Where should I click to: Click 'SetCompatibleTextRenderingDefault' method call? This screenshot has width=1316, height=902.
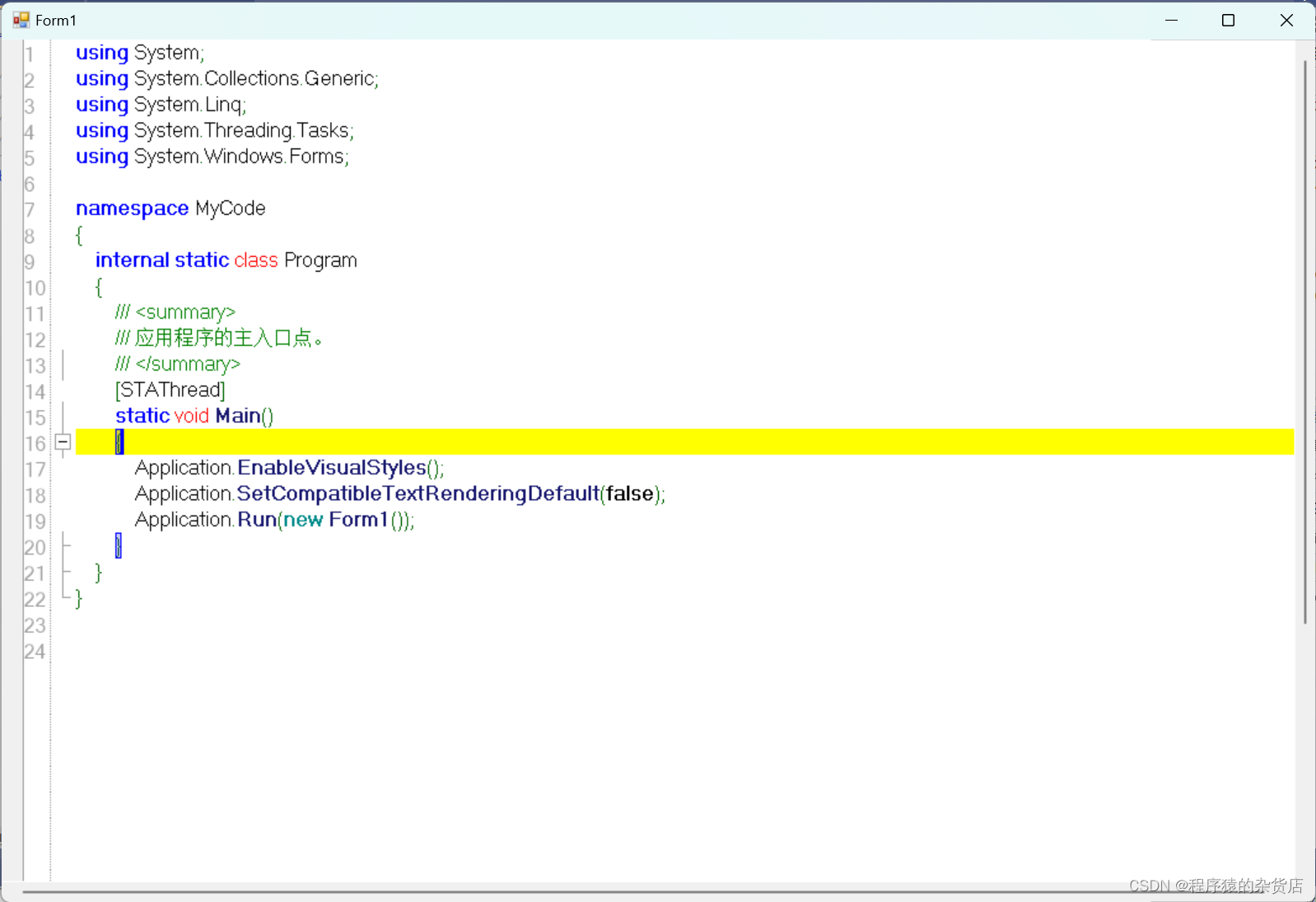pyautogui.click(x=418, y=493)
